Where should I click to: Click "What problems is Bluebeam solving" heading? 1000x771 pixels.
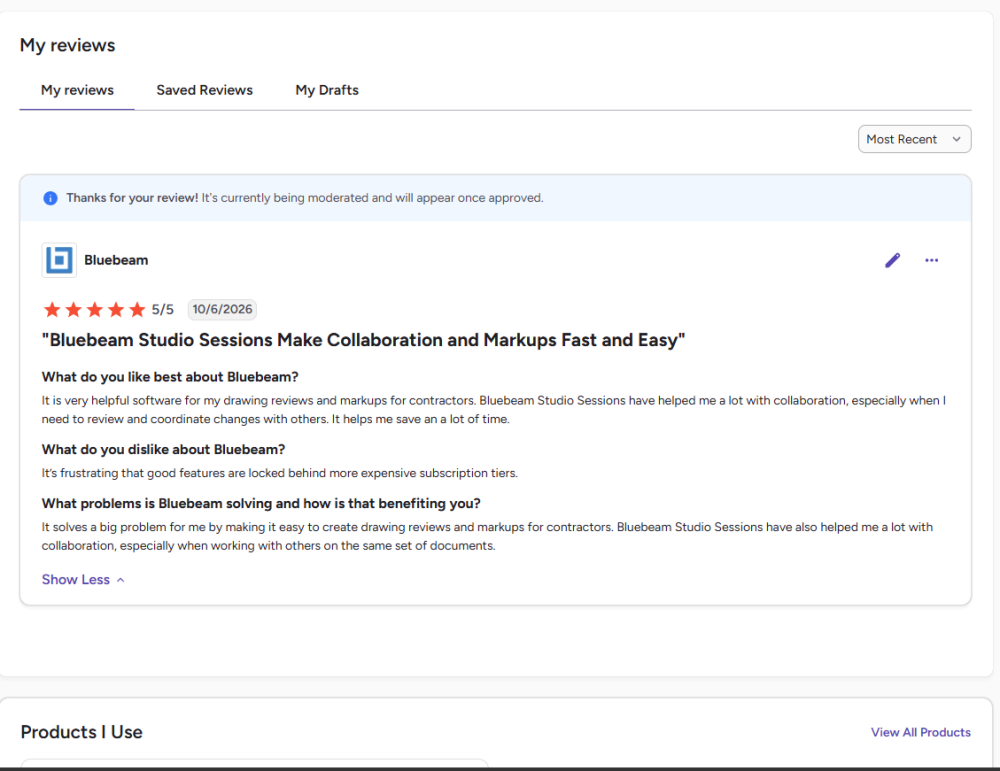tap(261, 504)
